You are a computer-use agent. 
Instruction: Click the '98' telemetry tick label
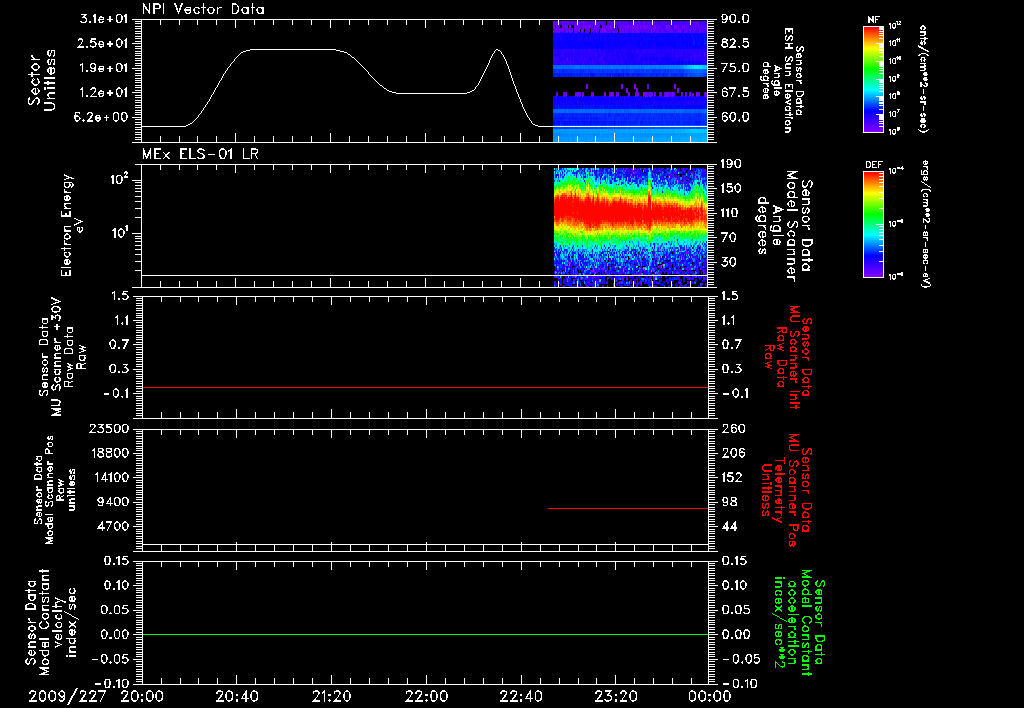tap(729, 502)
